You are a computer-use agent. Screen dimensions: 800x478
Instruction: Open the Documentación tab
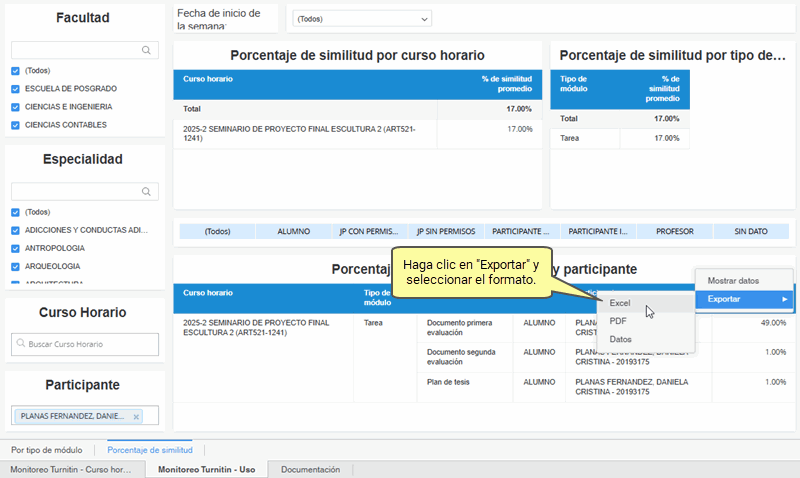click(310, 469)
